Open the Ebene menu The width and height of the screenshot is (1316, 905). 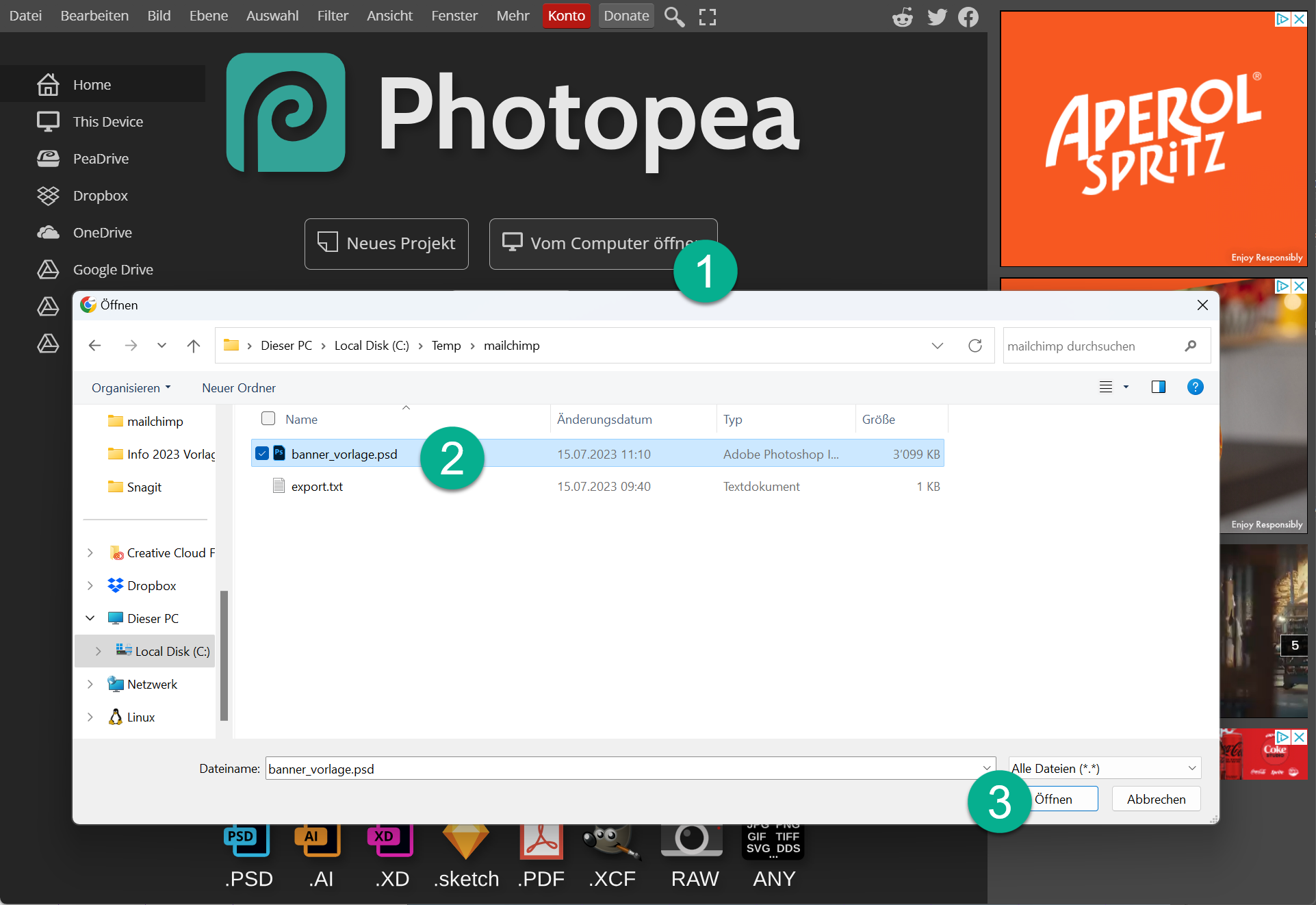[x=208, y=16]
